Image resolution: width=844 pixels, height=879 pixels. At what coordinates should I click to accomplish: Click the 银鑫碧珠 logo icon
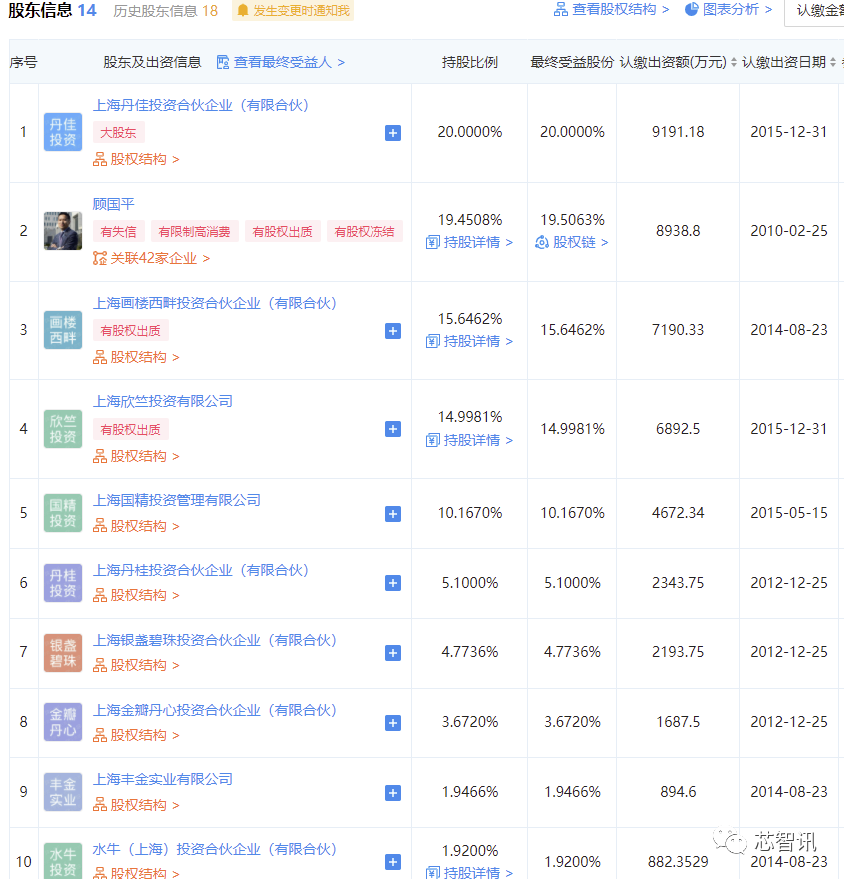62,652
